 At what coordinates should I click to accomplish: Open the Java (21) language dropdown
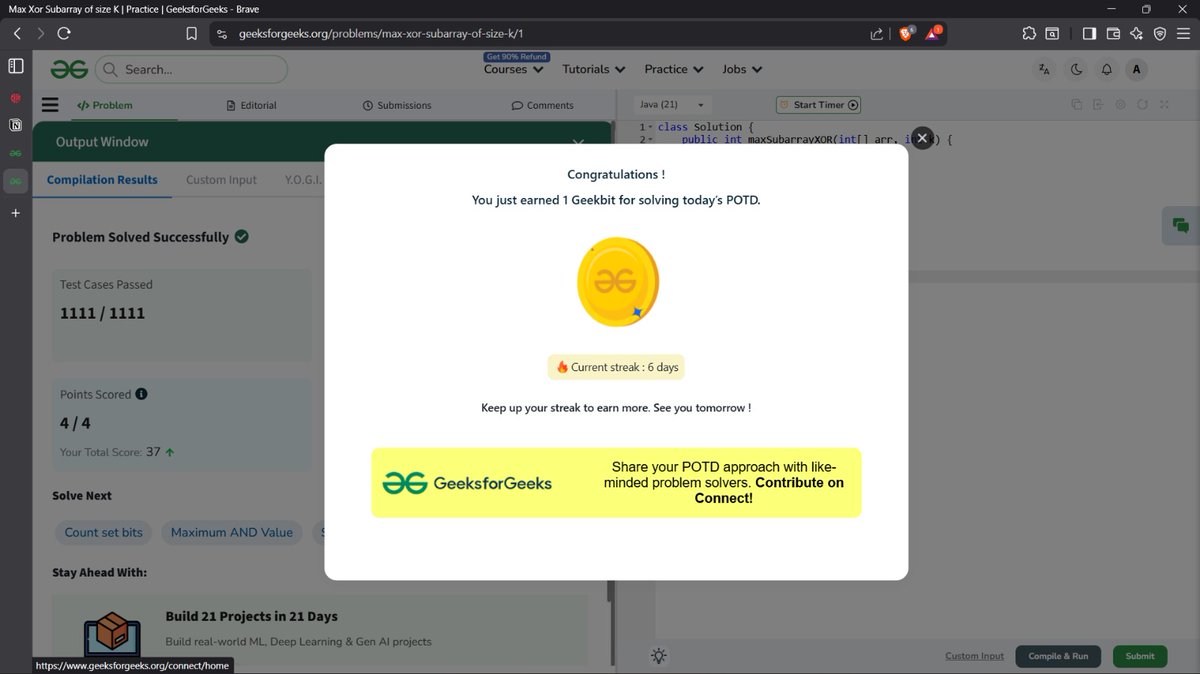tap(672, 105)
